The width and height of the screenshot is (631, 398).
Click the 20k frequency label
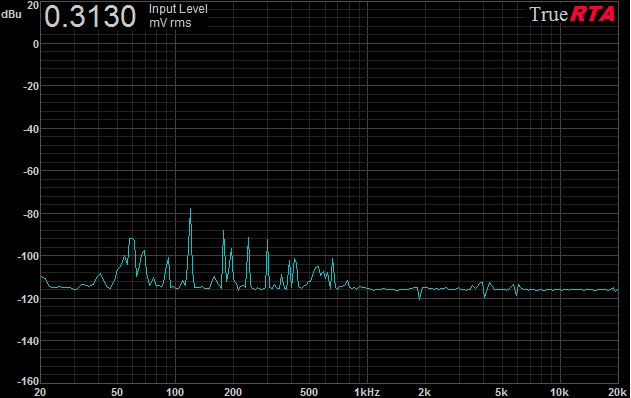617,392
